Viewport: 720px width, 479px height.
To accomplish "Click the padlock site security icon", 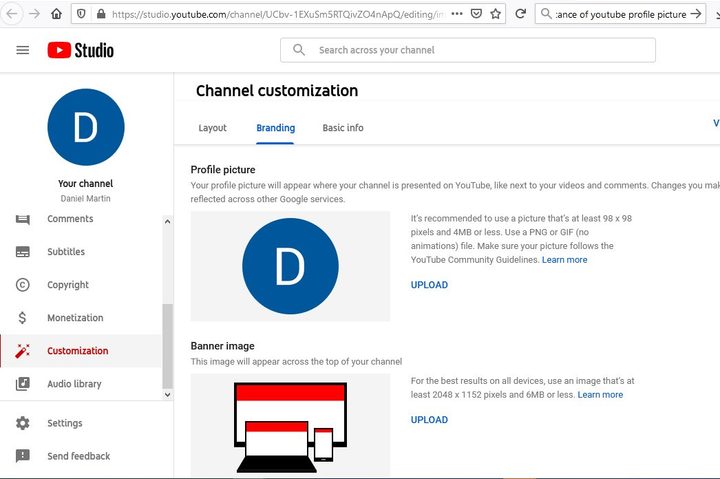I will pyautogui.click(x=101, y=14).
